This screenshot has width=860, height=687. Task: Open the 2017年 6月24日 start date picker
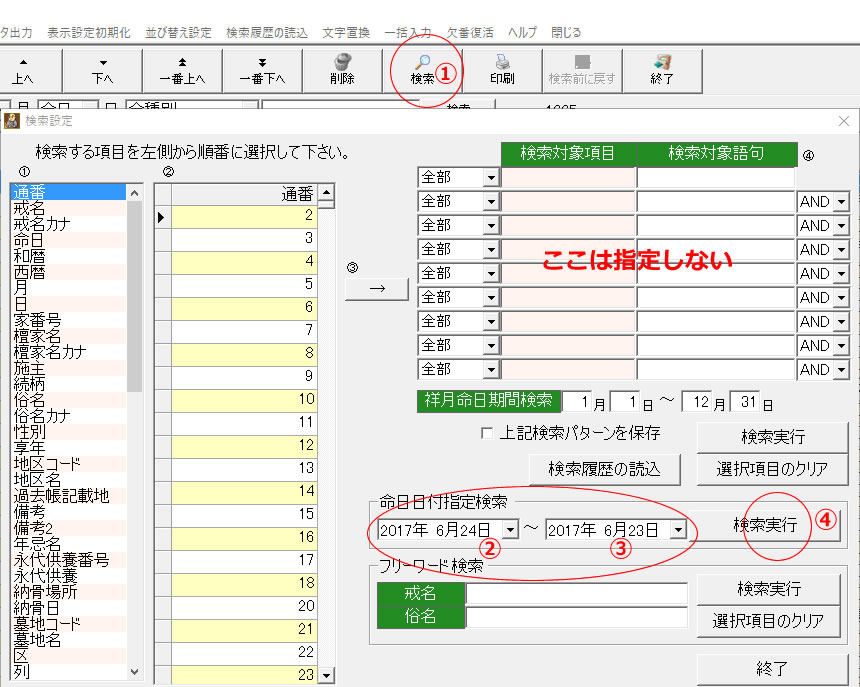(x=510, y=530)
